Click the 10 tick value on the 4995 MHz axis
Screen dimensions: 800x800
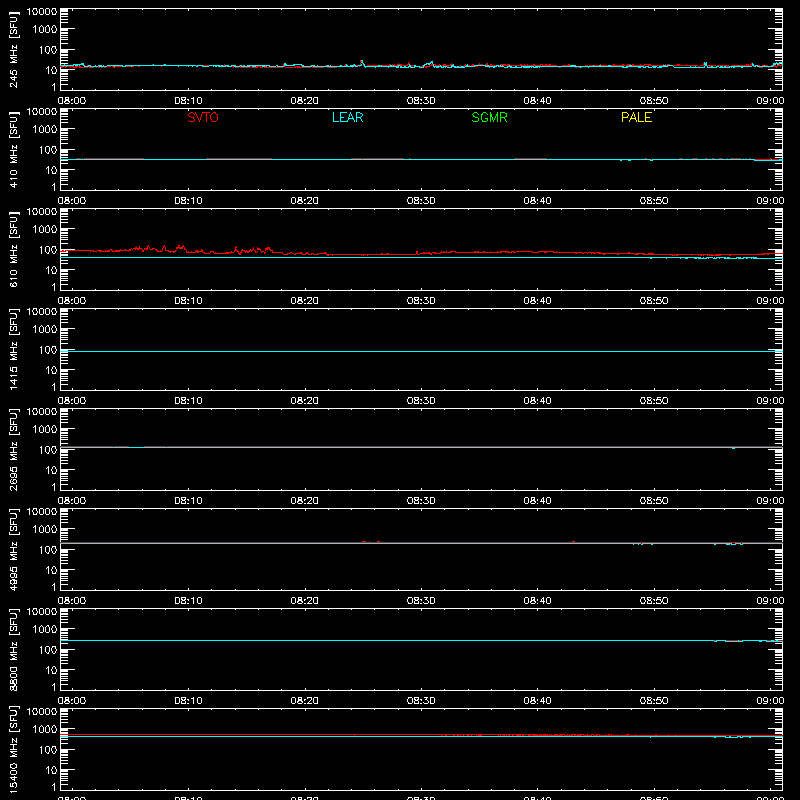tap(51, 570)
